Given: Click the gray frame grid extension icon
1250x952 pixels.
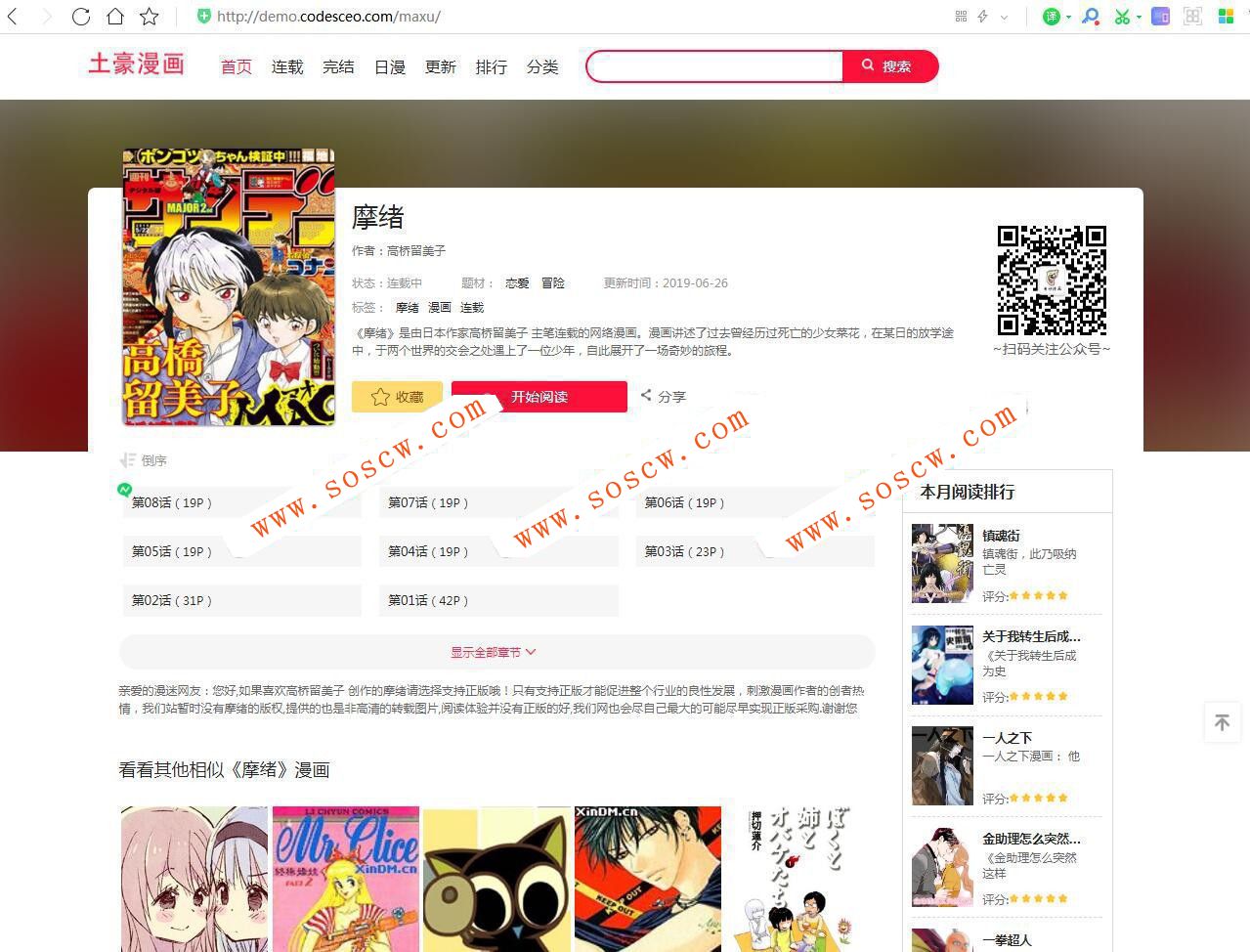Looking at the screenshot, I should [x=1192, y=17].
